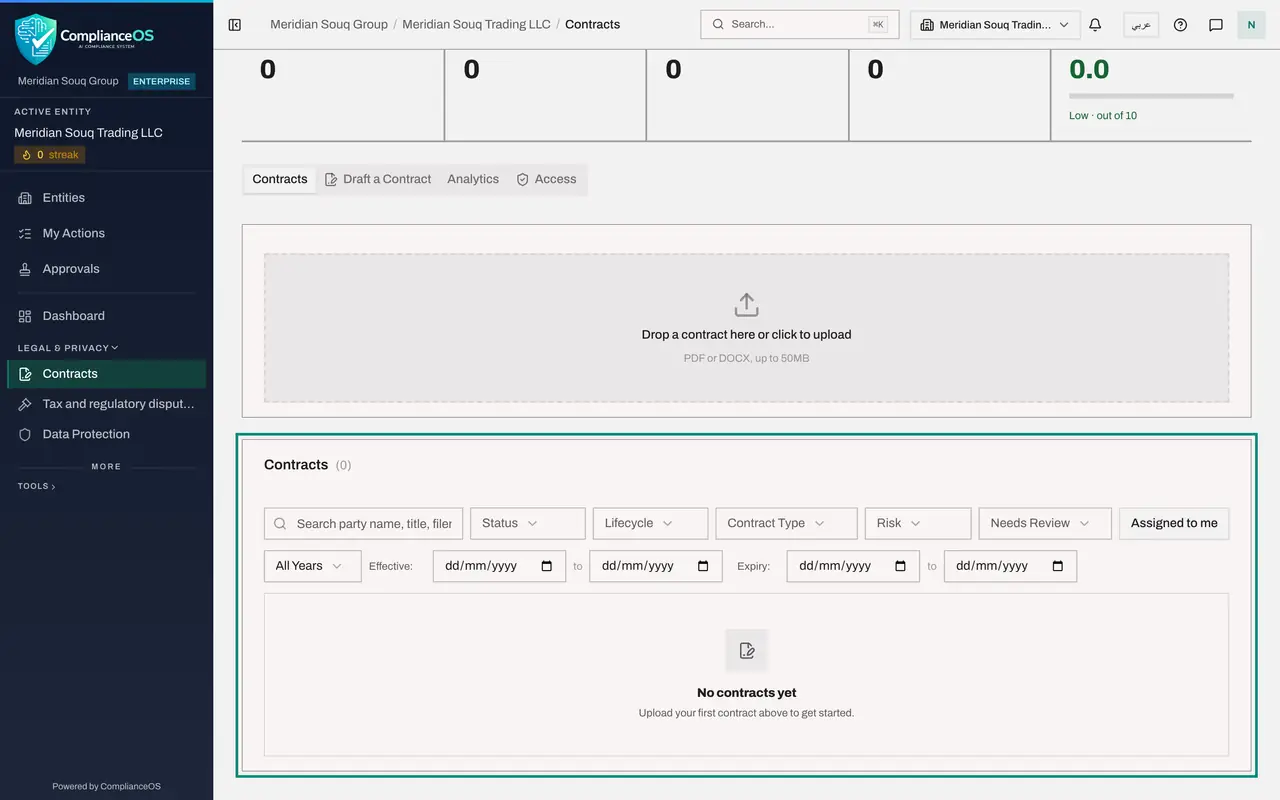
Task: Collapse Legal & Privacy section
Action: 68,348
